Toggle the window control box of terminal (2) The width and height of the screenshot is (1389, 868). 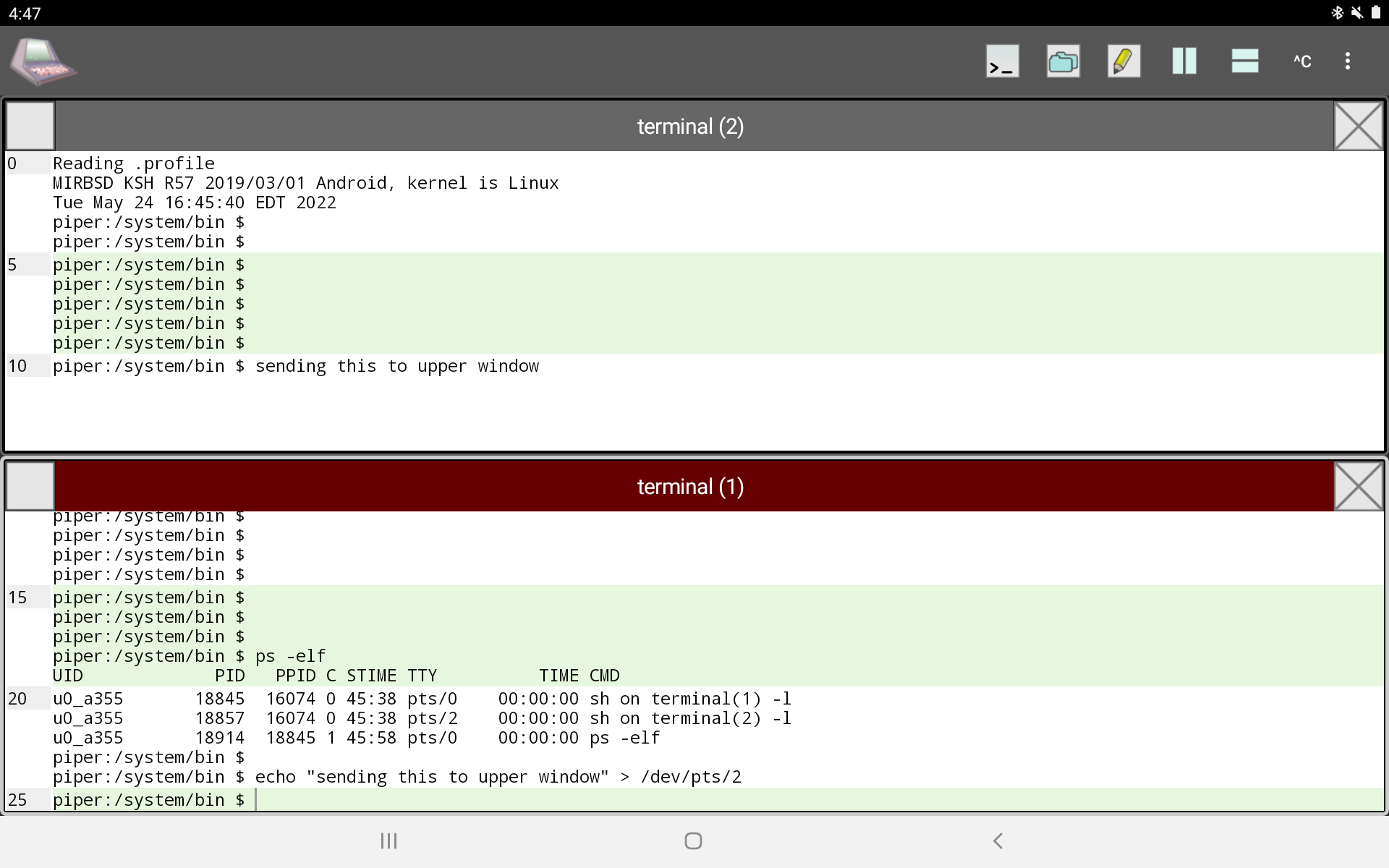(x=29, y=125)
